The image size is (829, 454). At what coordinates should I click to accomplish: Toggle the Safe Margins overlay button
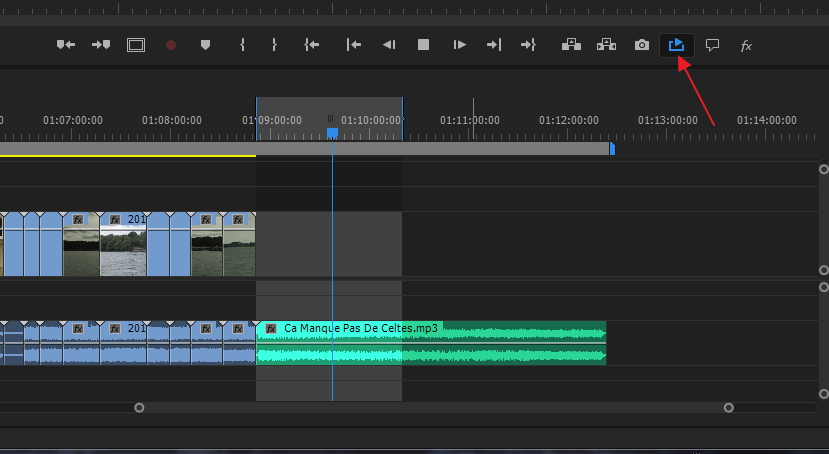(x=136, y=45)
